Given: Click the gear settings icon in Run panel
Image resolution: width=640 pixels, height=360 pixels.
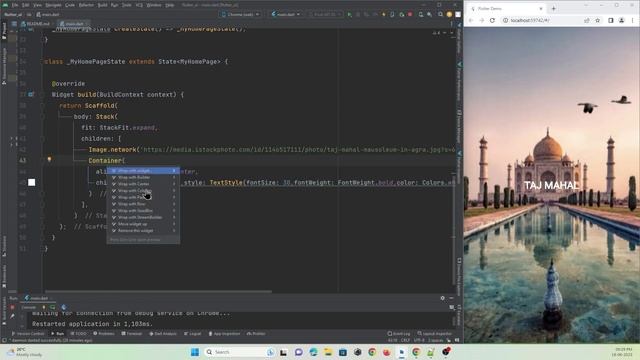Looking at the screenshot, I should point(442,298).
